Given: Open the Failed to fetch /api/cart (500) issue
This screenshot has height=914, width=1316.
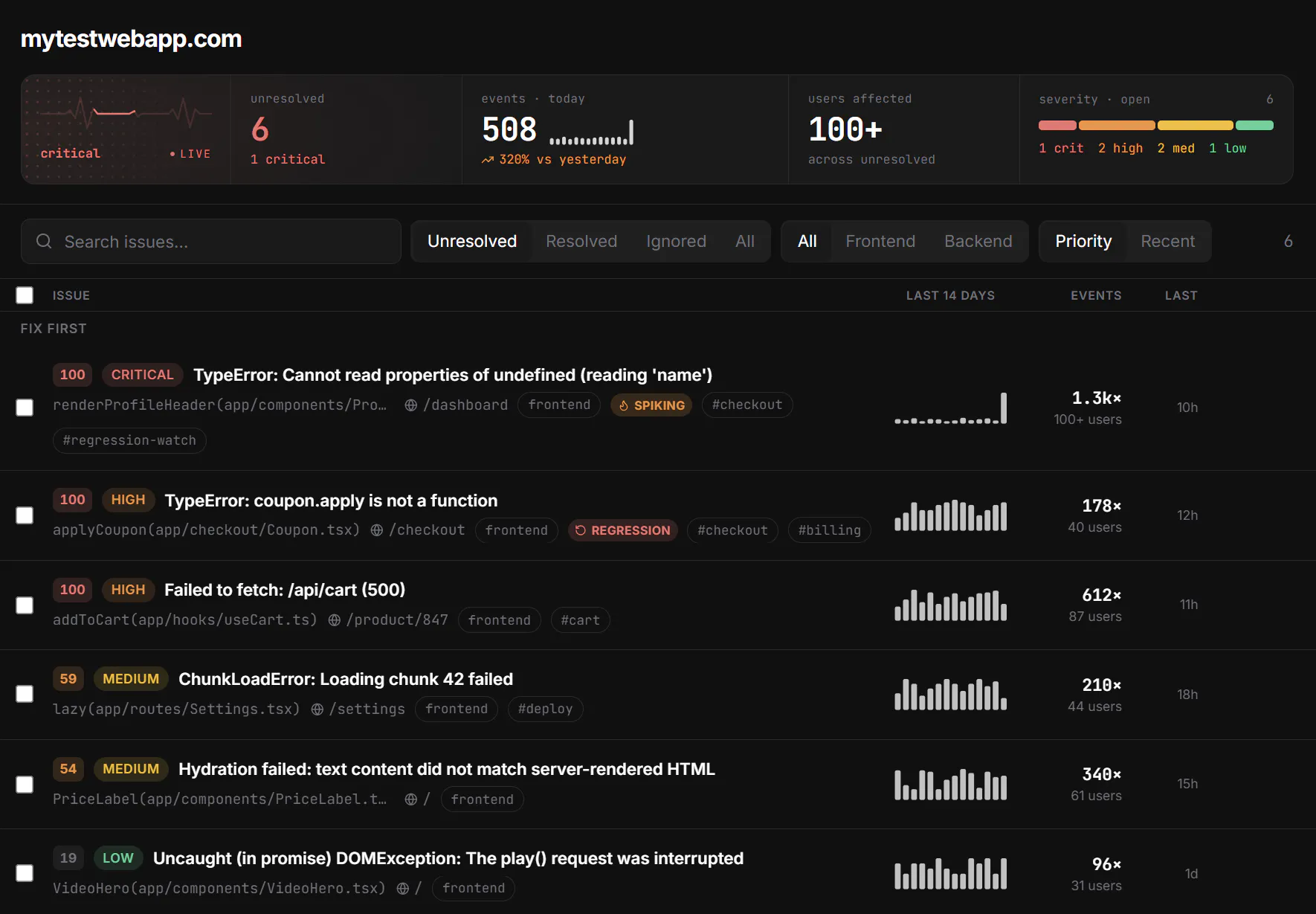Looking at the screenshot, I should pyautogui.click(x=285, y=590).
